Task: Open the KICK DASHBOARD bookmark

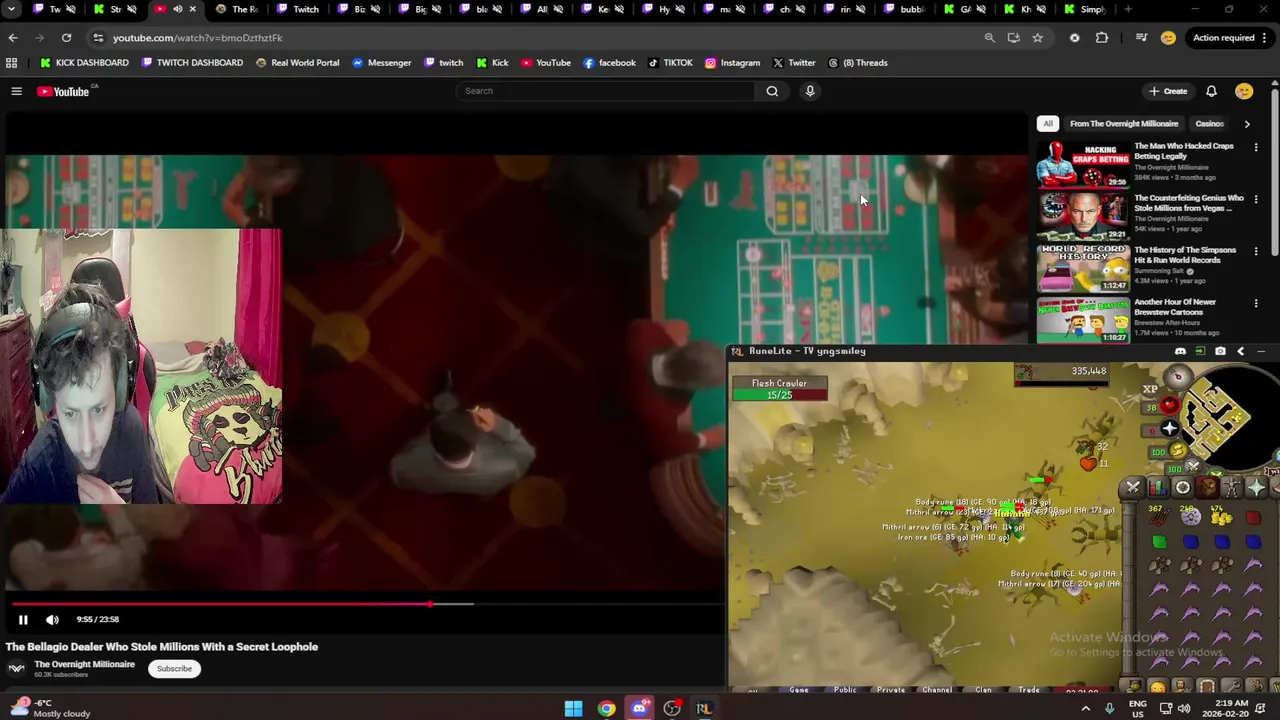Action: tap(84, 63)
